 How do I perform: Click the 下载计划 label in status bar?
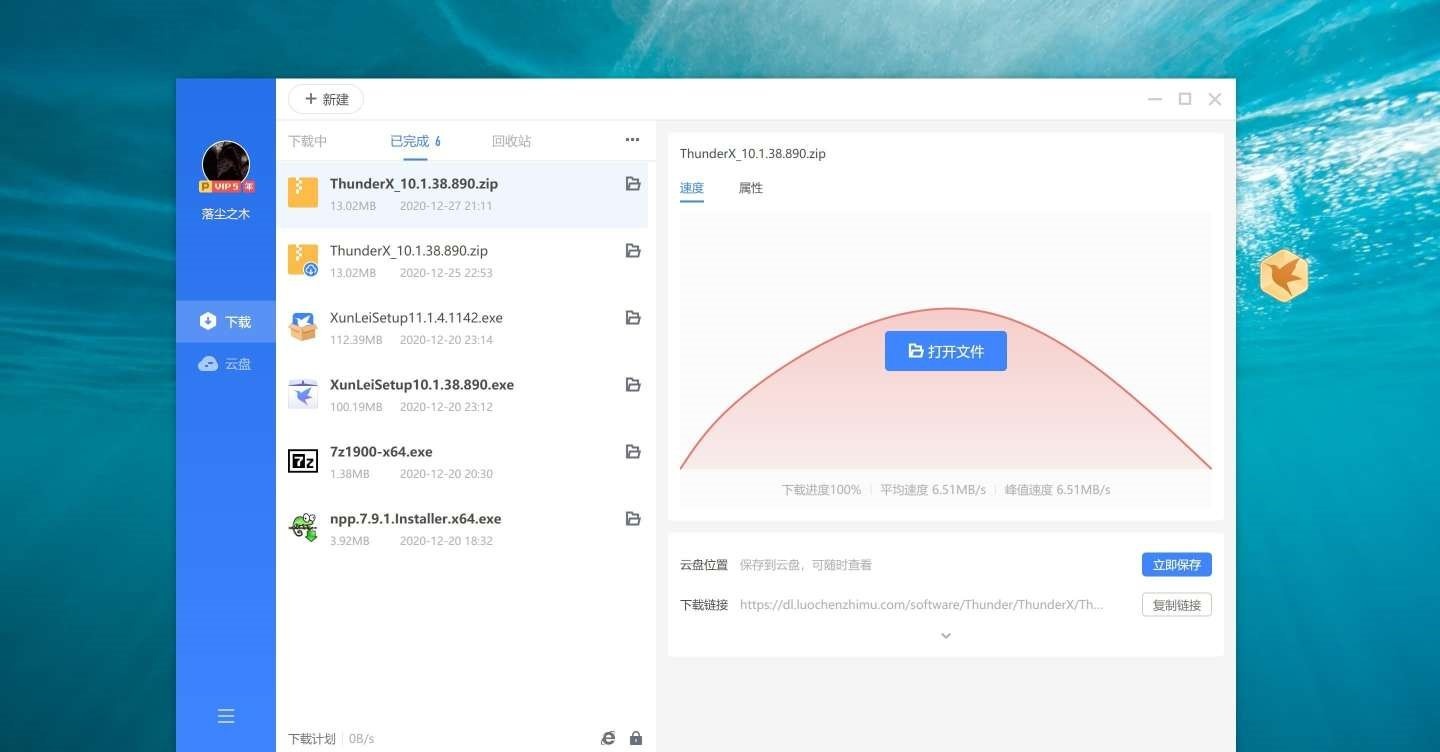pos(312,739)
